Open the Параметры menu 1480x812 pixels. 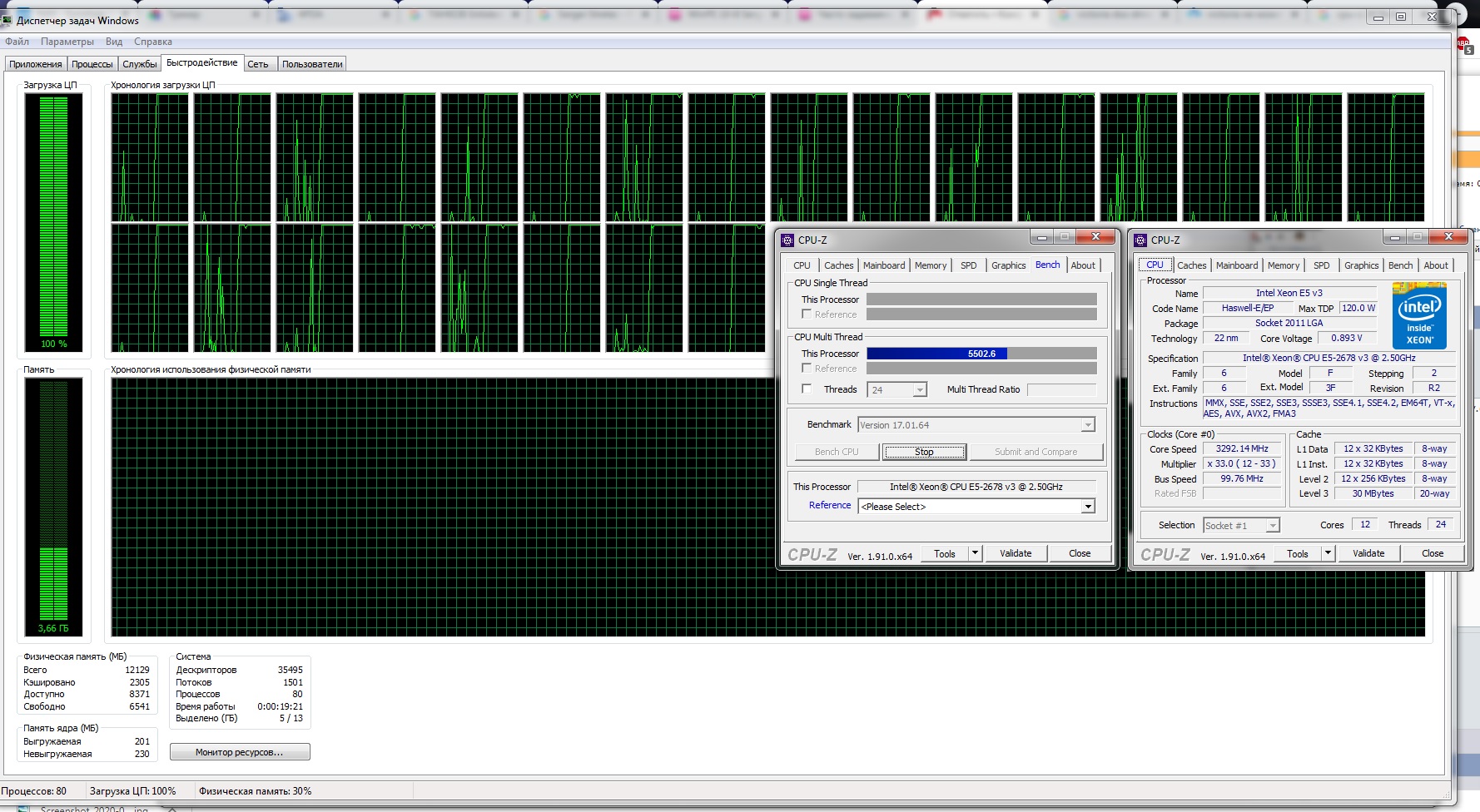click(67, 42)
